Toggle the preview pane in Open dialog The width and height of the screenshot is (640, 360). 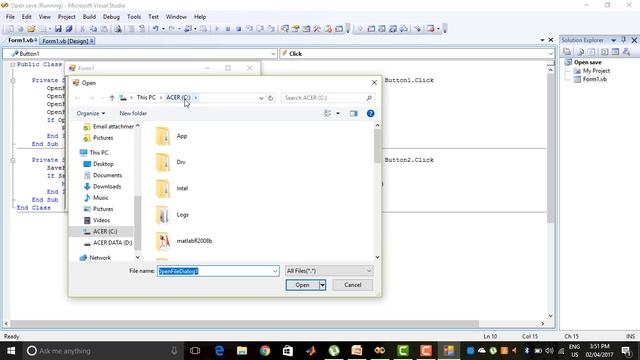[353, 113]
